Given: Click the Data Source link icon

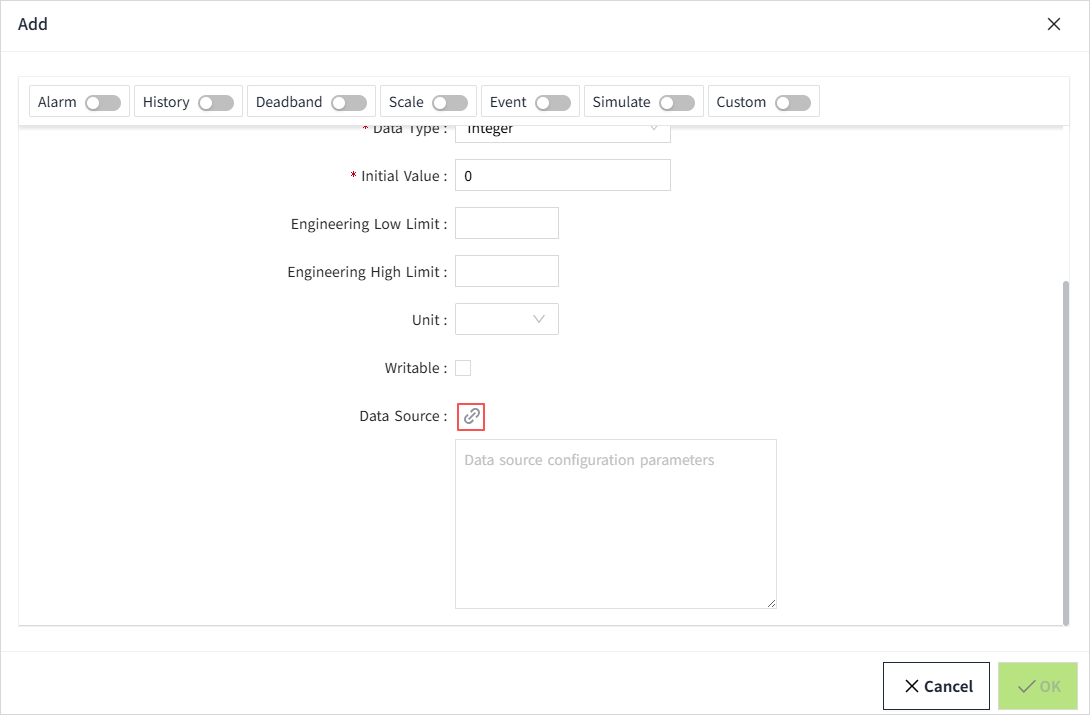Looking at the screenshot, I should (x=471, y=416).
